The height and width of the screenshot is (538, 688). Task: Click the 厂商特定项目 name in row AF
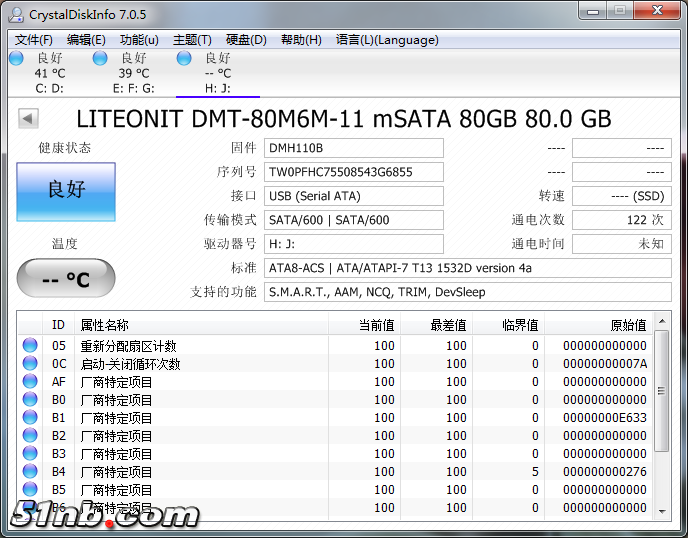pyautogui.click(x=116, y=382)
